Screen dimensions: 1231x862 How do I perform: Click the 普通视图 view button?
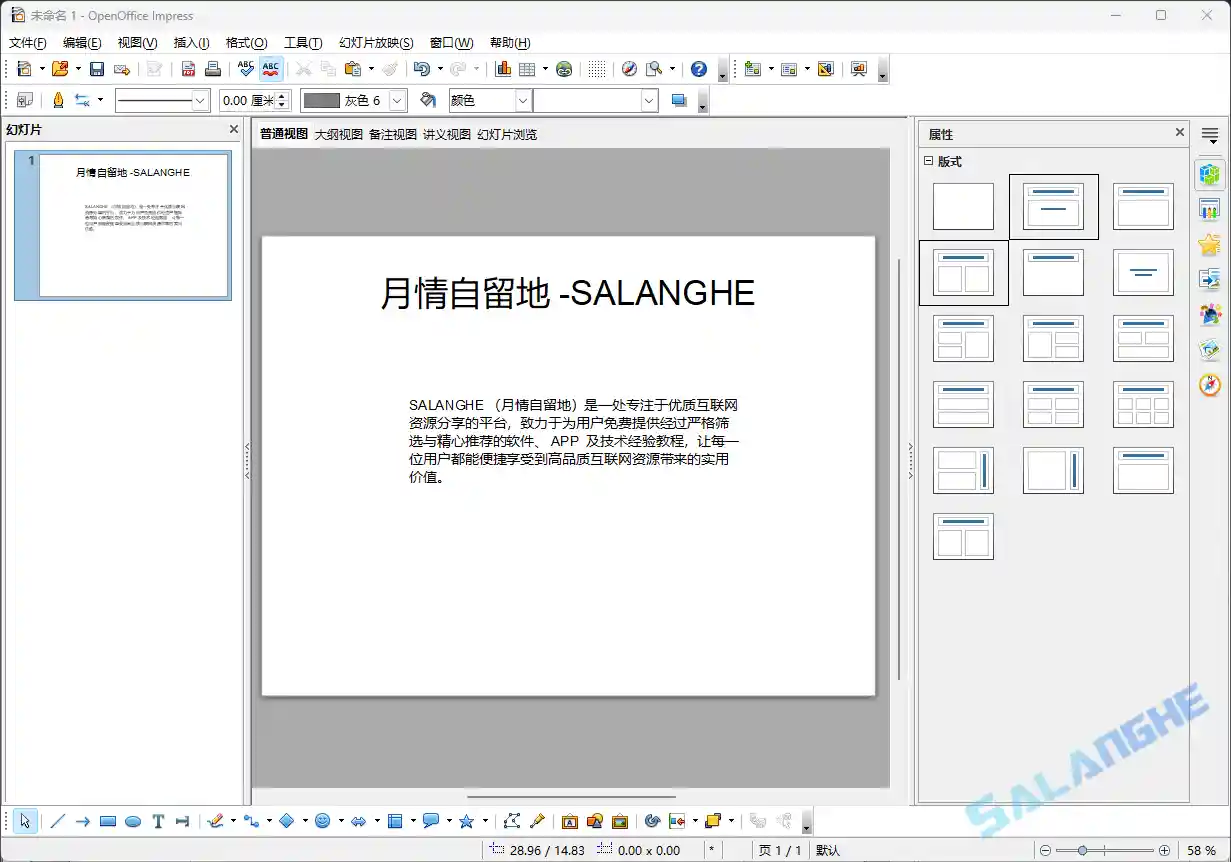pos(281,133)
